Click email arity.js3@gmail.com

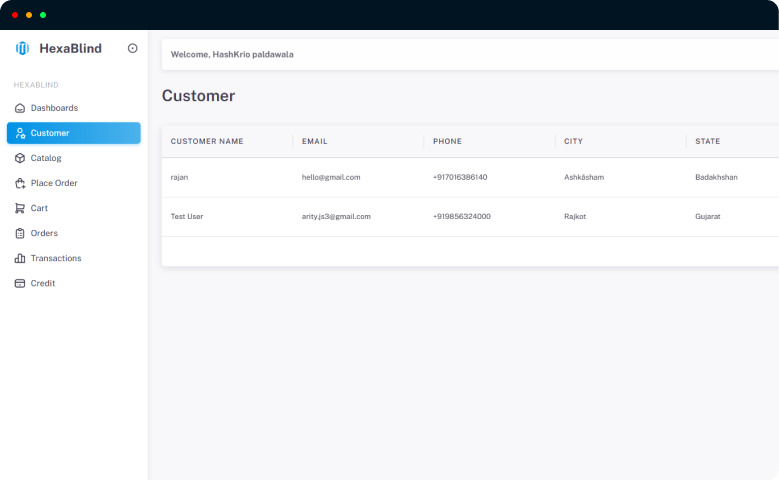(x=336, y=216)
